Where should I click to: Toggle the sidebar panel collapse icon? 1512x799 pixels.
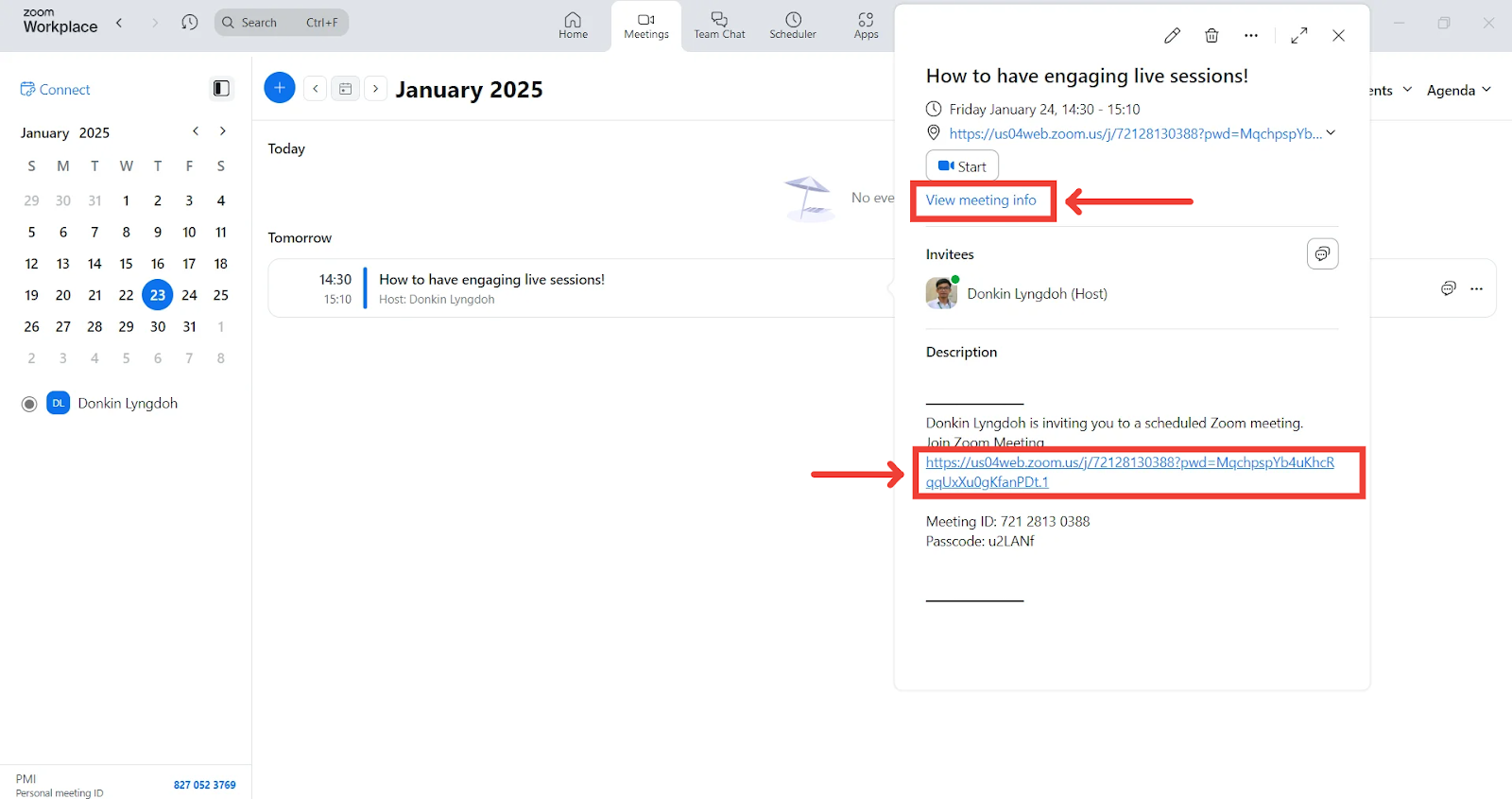click(221, 89)
